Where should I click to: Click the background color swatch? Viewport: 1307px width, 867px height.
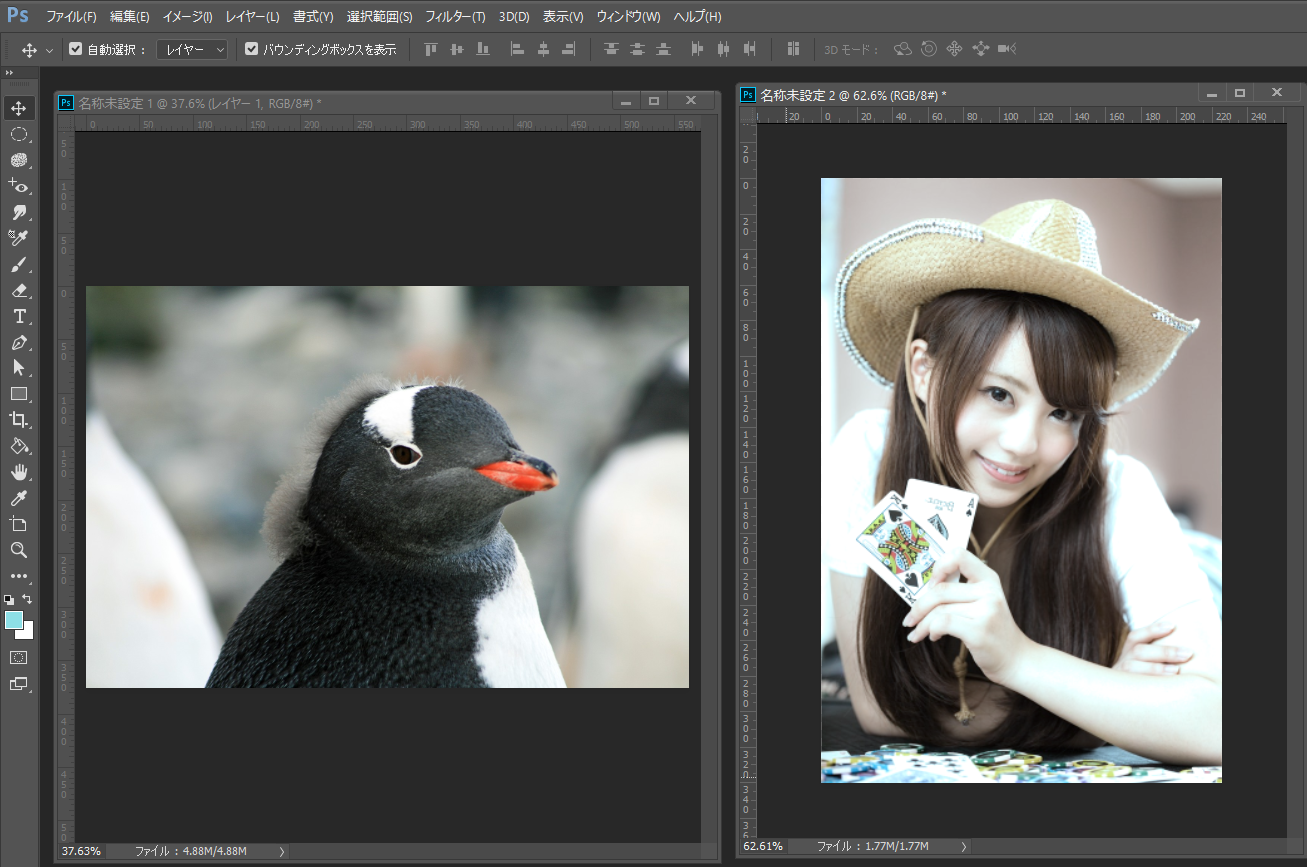click(x=28, y=632)
